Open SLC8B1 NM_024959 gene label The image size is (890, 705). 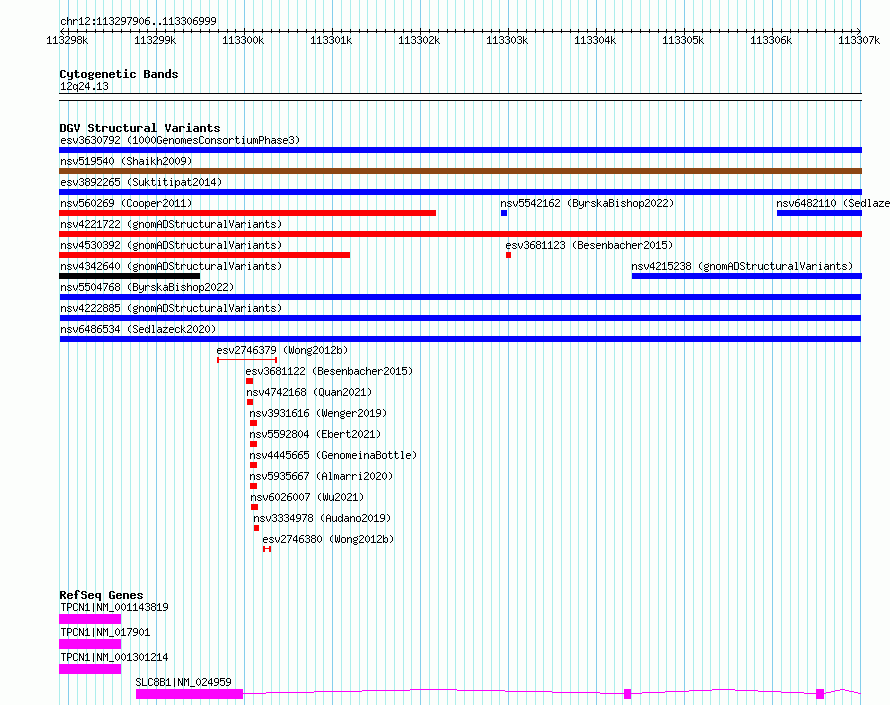(x=183, y=682)
